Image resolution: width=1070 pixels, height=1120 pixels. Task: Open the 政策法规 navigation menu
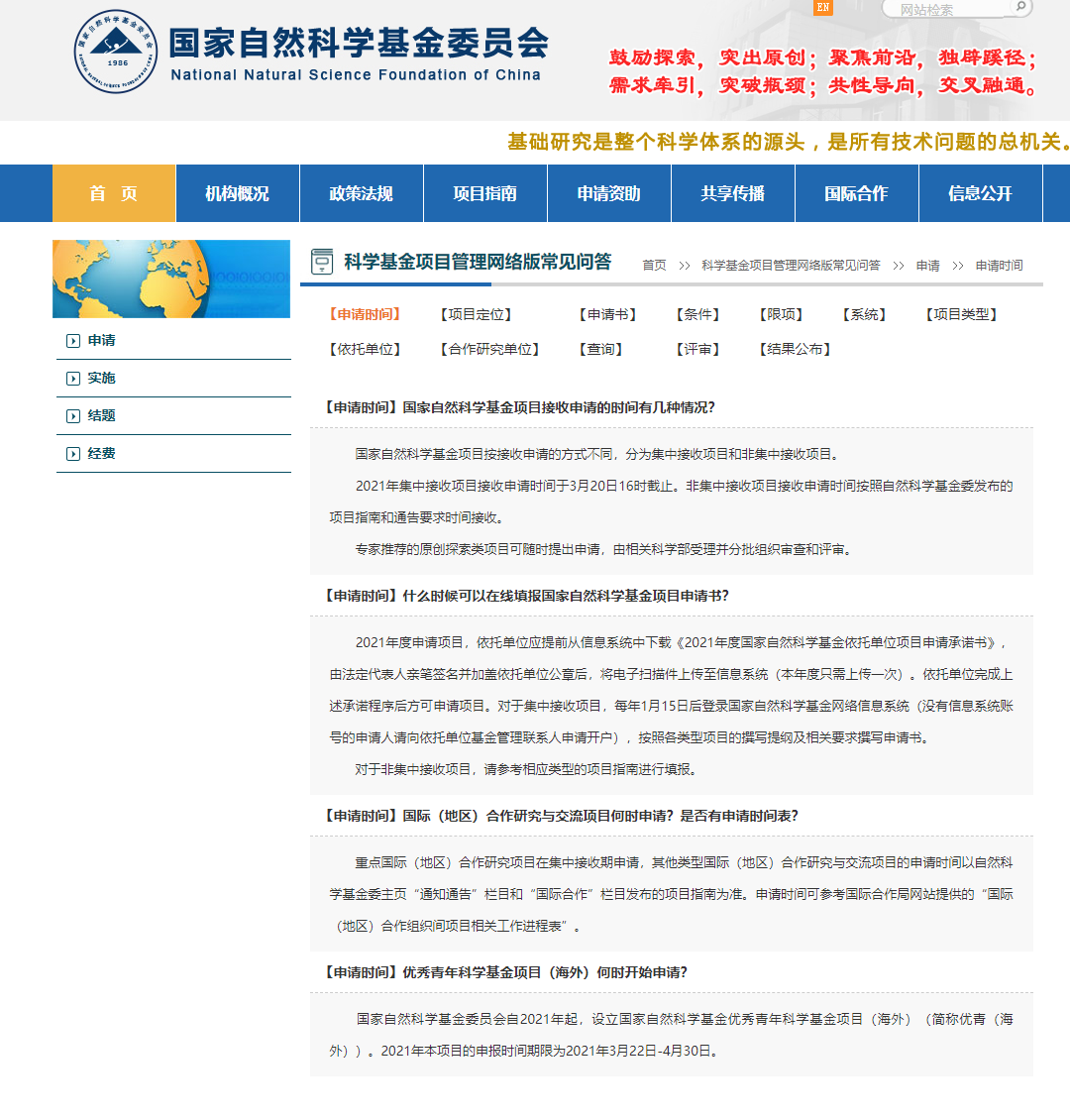click(362, 193)
